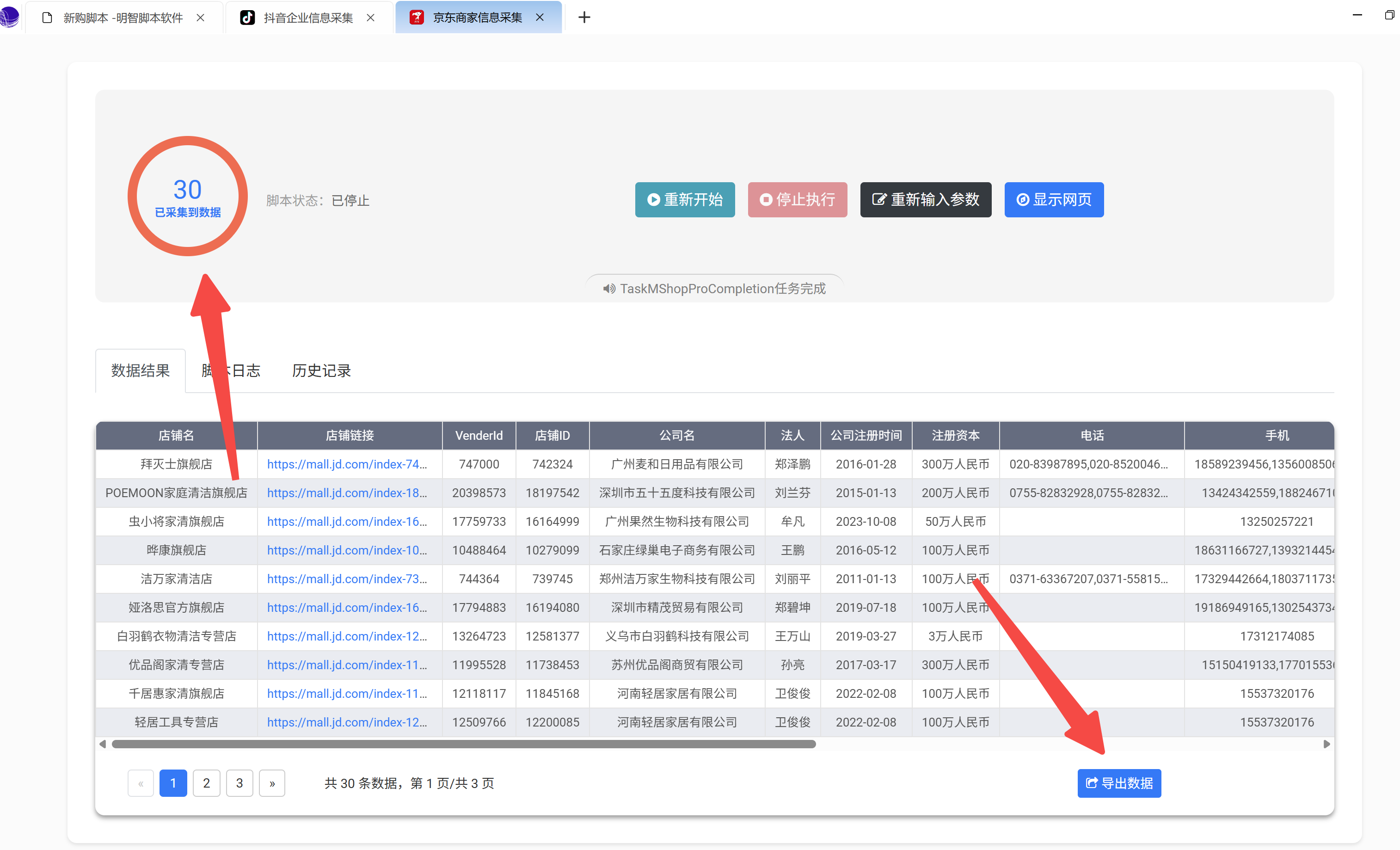1400x850 pixels.
Task: Switch to 新购脚本 -明智脚本软件 browser tab
Action: click(123, 18)
